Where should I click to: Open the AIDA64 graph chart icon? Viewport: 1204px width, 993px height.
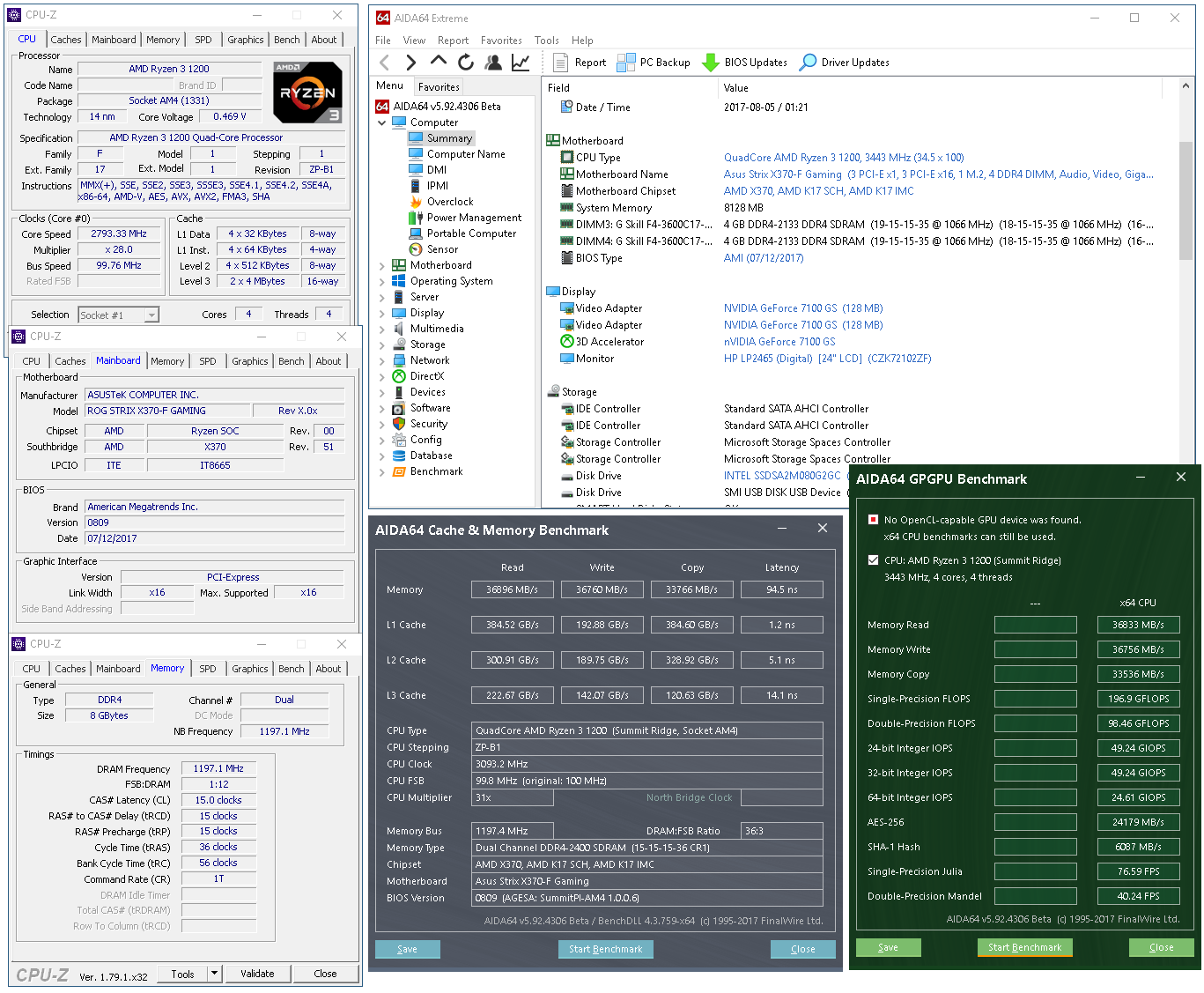521,62
